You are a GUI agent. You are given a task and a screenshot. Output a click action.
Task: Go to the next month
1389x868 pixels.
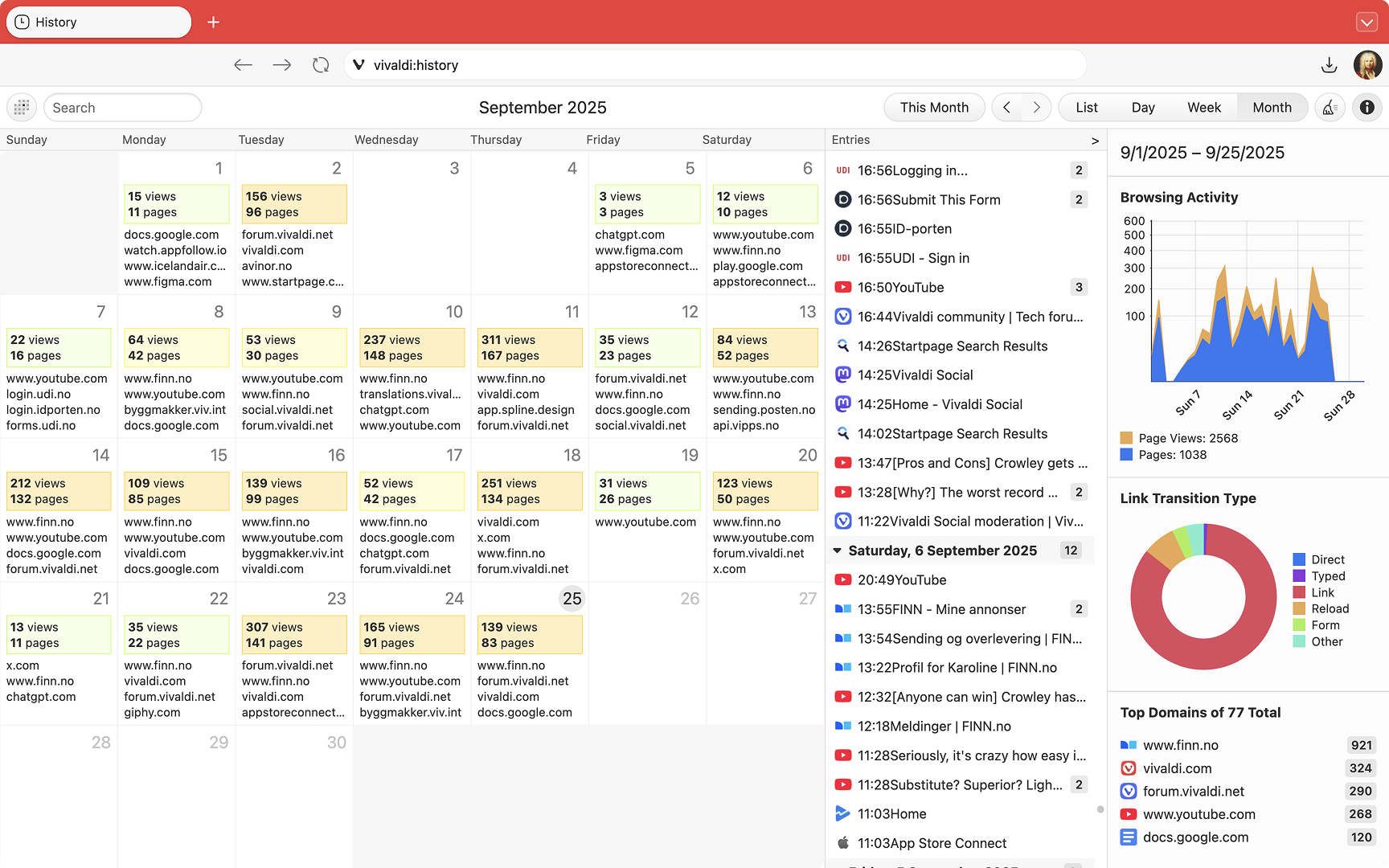[1036, 108]
